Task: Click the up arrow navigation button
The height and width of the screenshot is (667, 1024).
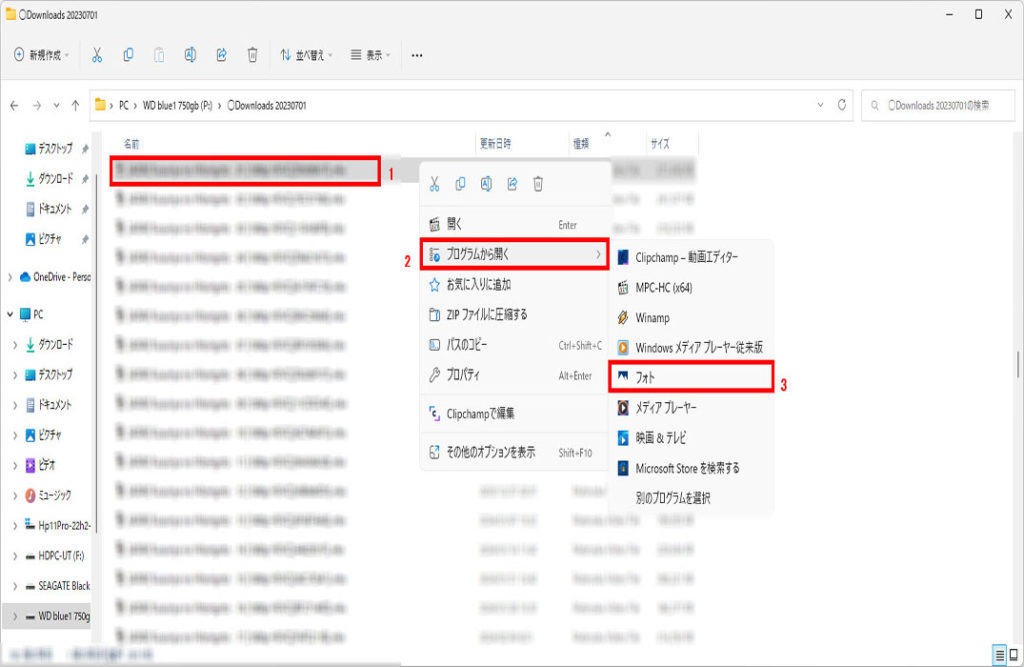Action: click(x=74, y=105)
